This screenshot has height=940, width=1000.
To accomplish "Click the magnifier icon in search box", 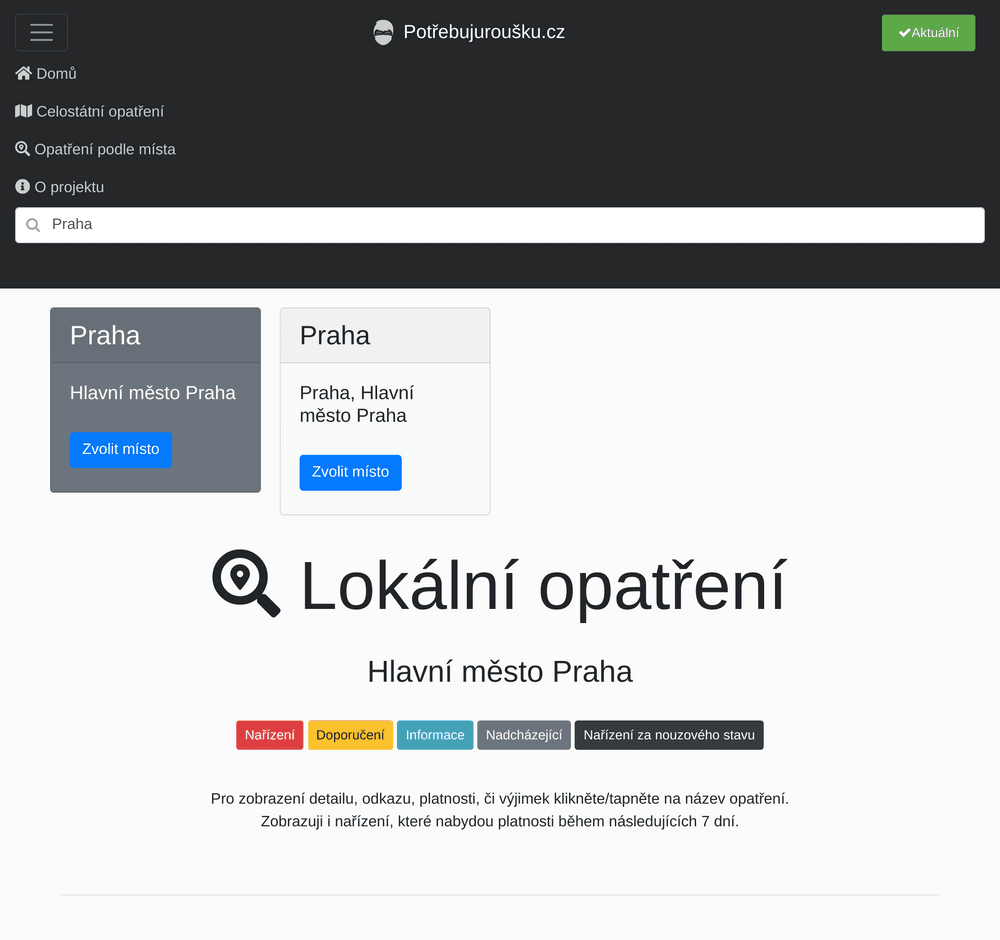I will point(33,225).
